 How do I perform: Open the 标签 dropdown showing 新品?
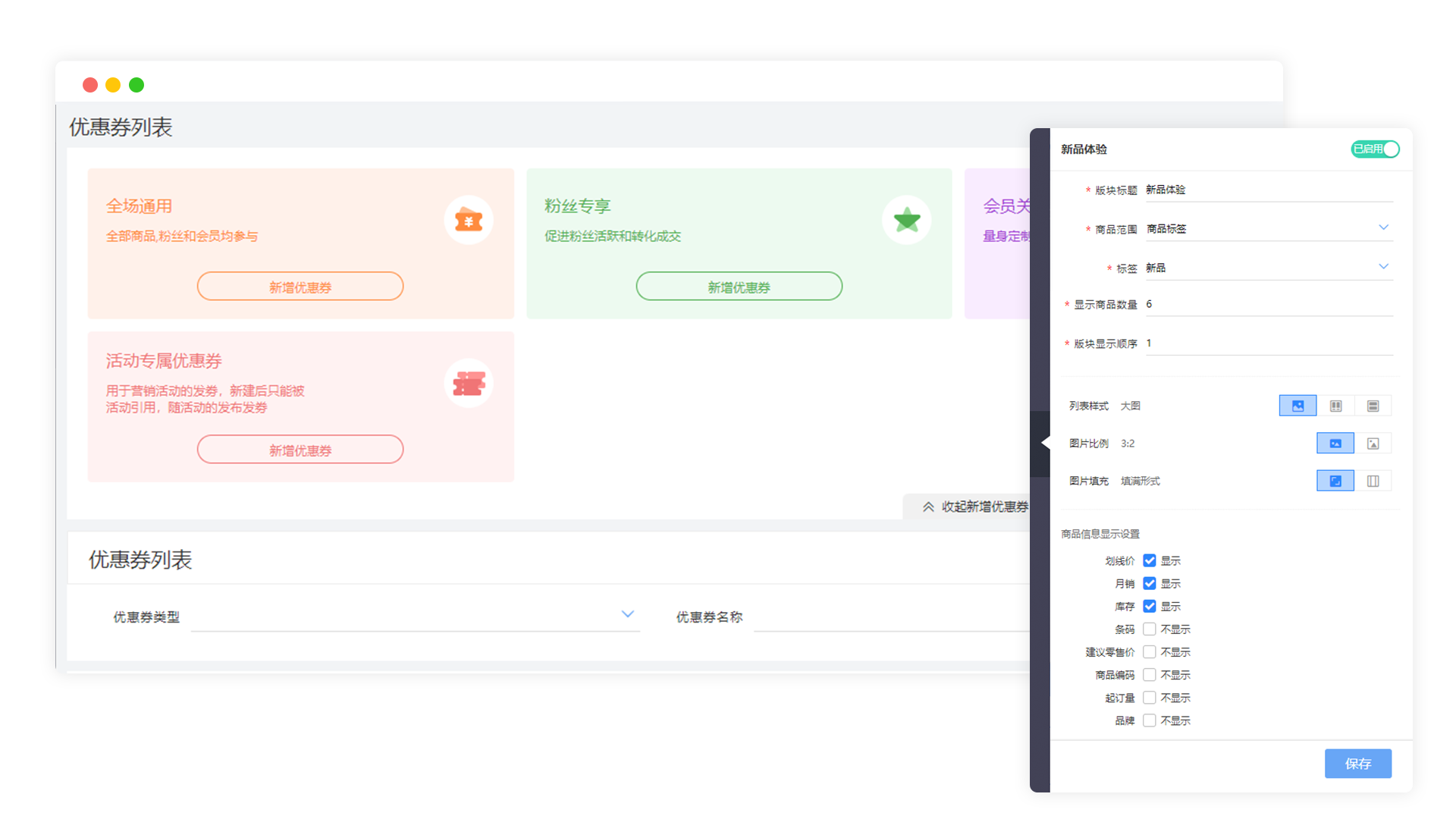pyautogui.click(x=1269, y=268)
